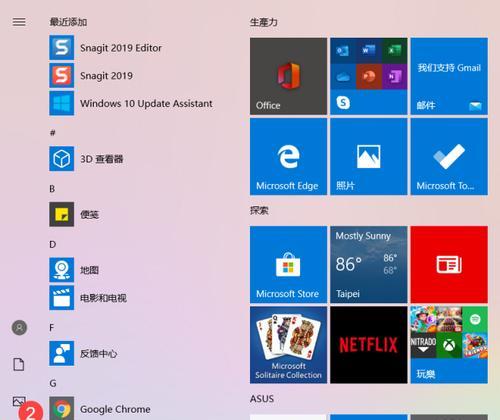The image size is (500, 420).
Task: Open the hamburger menu at top left
Action: click(19, 22)
